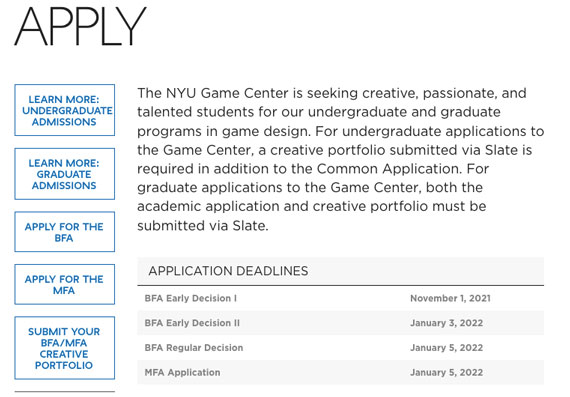The height and width of the screenshot is (397, 570).
Task: Open Submit Your BFA/MFA Creative Portfolio
Action: (65, 348)
